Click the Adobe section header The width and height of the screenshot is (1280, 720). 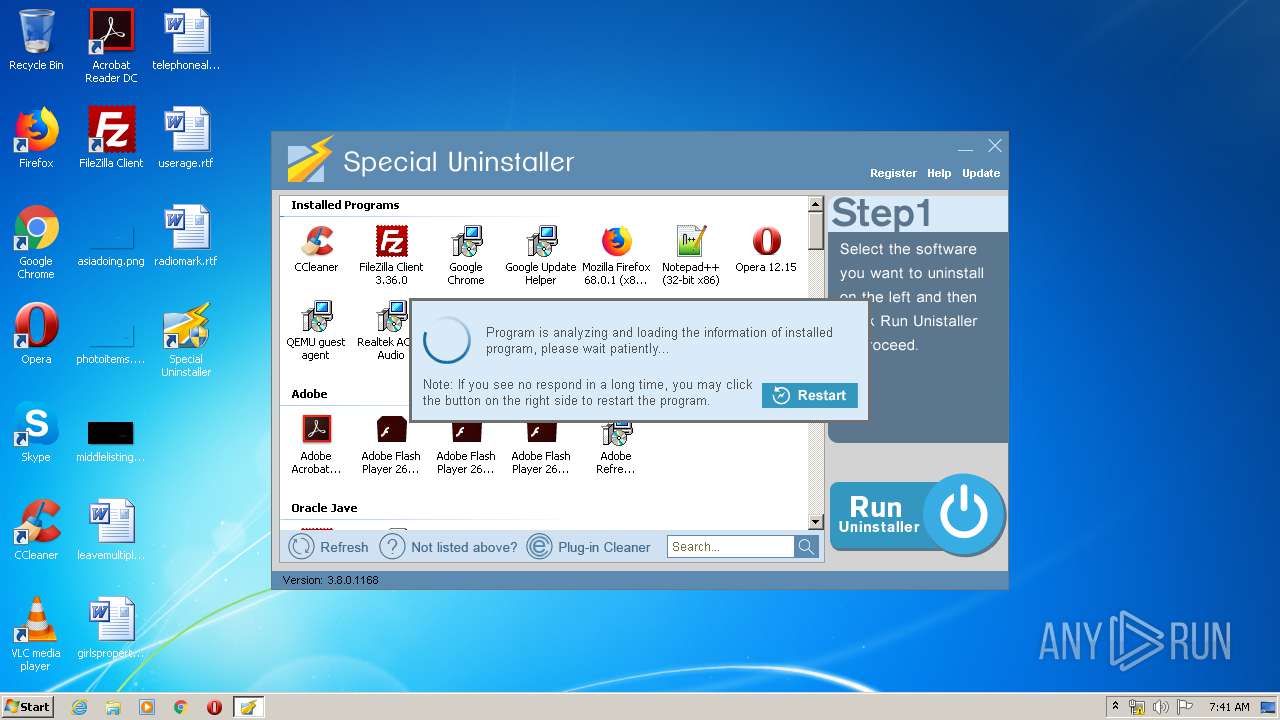(309, 394)
